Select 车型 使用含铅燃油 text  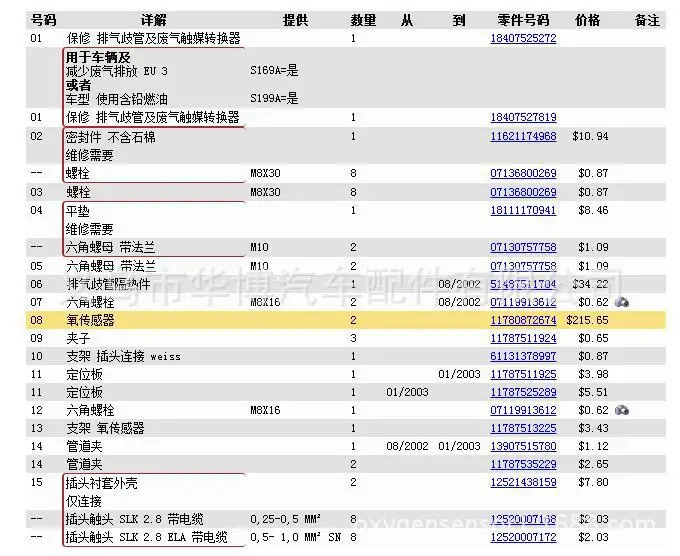click(117, 99)
